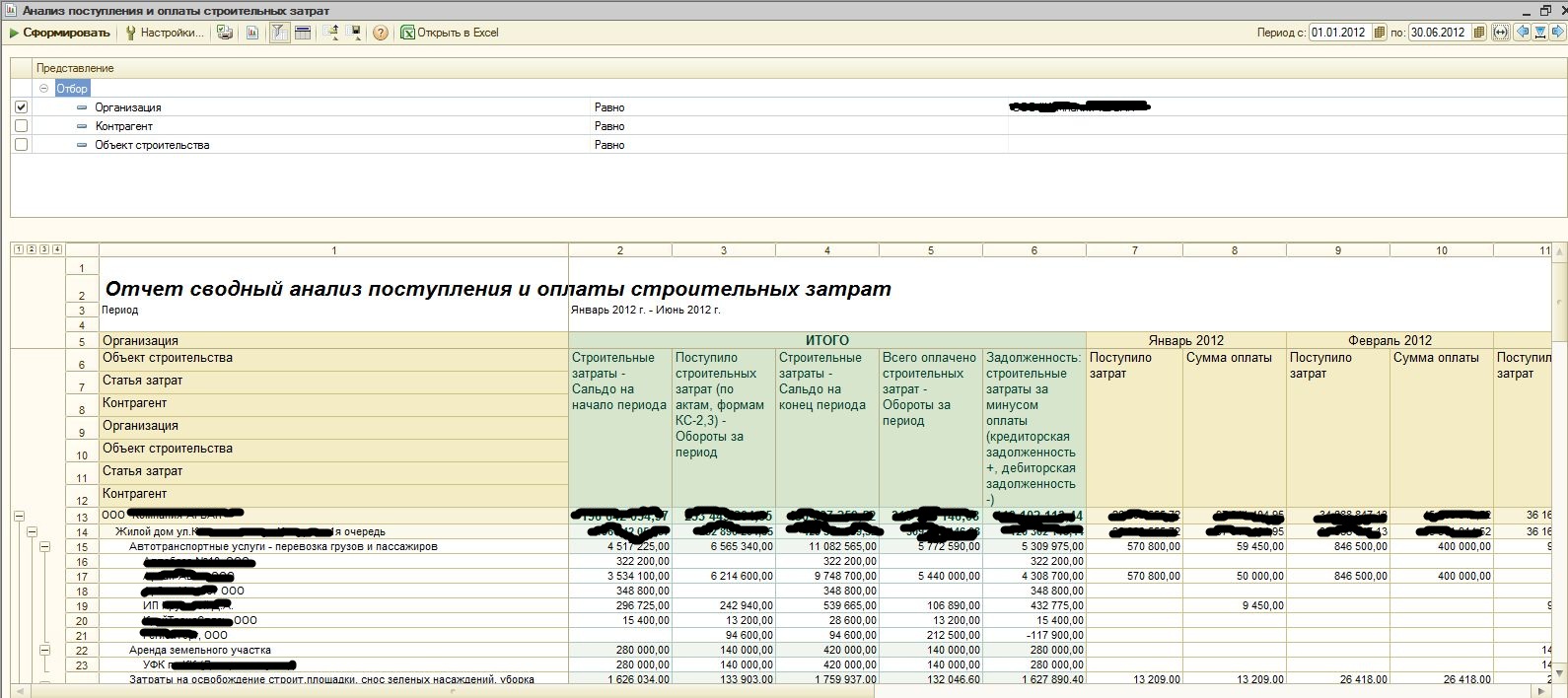Click Автотранспортные услуги row label
This screenshot has width=1568, height=698.
[x=283, y=546]
